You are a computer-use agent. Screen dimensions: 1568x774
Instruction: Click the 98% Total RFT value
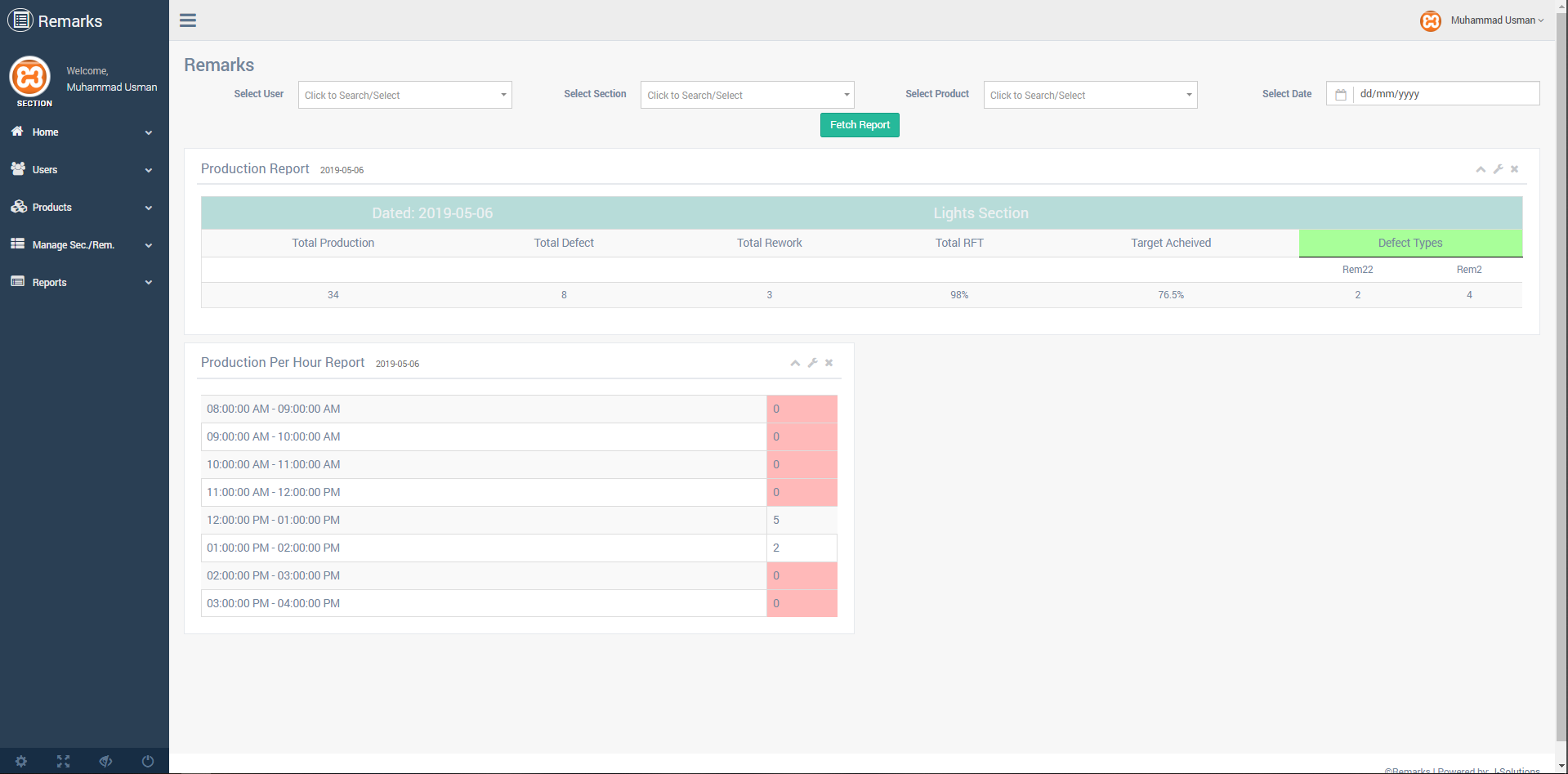[x=959, y=295]
